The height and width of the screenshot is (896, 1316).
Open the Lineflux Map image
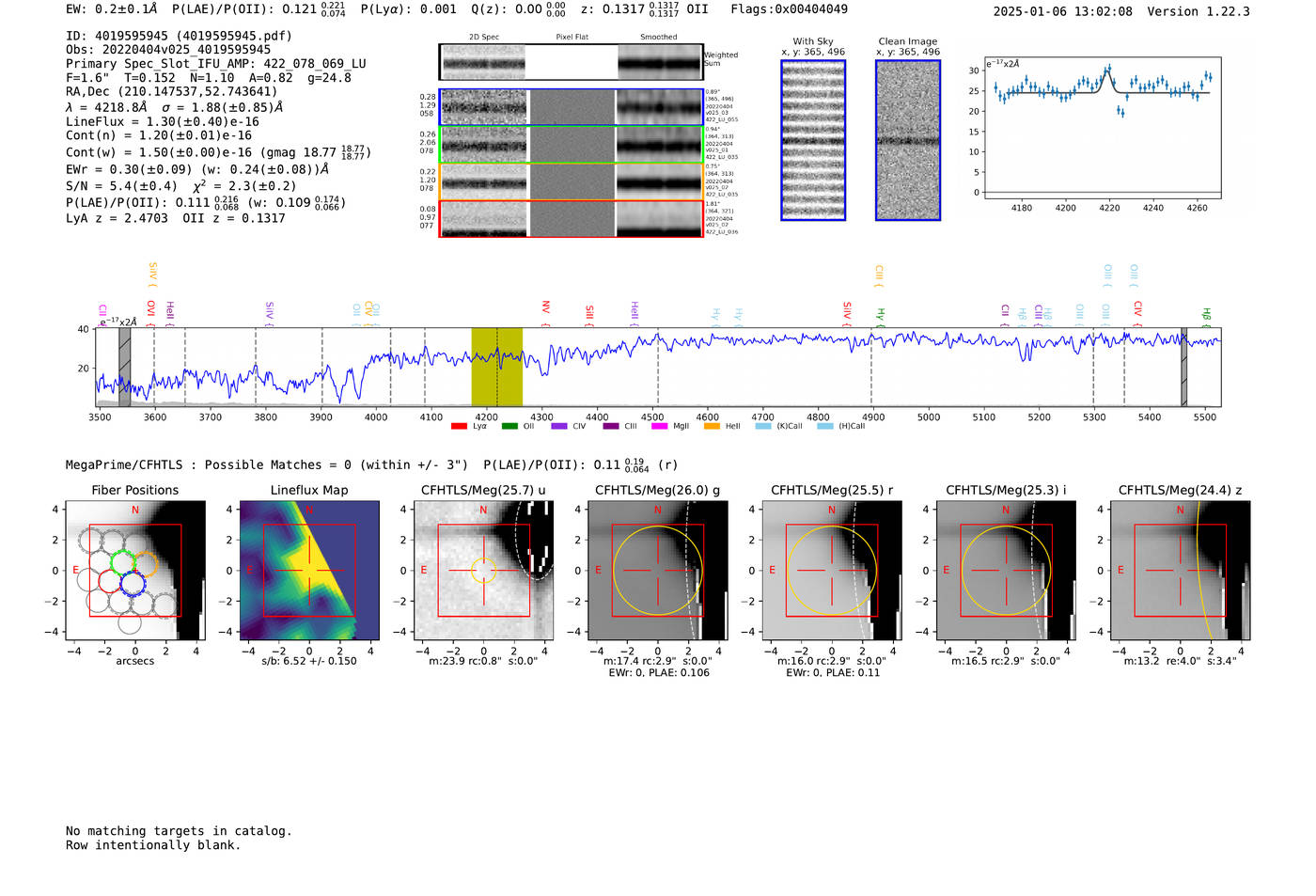(x=309, y=571)
